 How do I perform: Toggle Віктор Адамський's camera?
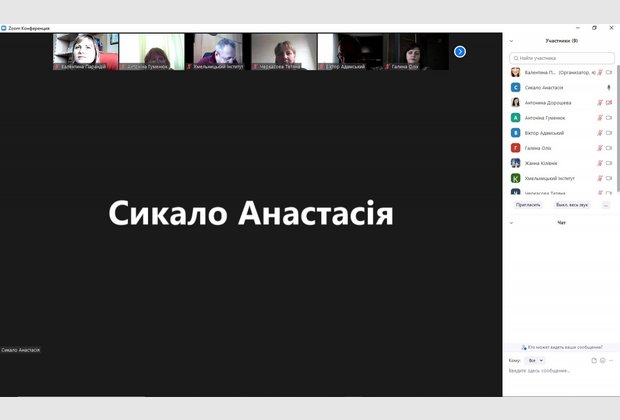(x=609, y=133)
